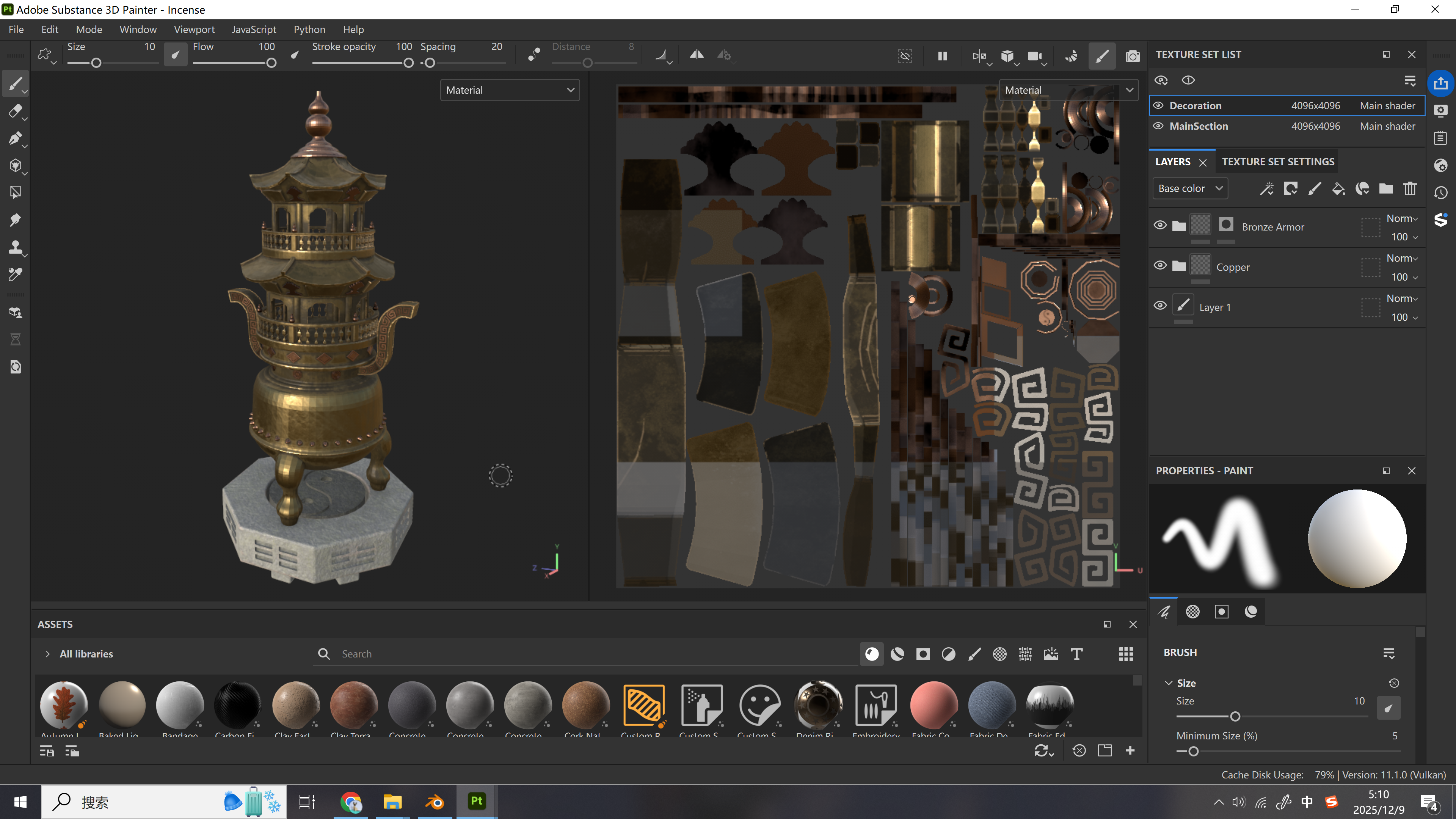The image size is (1456, 819).
Task: Hide the MainSection texture set
Action: (1158, 126)
